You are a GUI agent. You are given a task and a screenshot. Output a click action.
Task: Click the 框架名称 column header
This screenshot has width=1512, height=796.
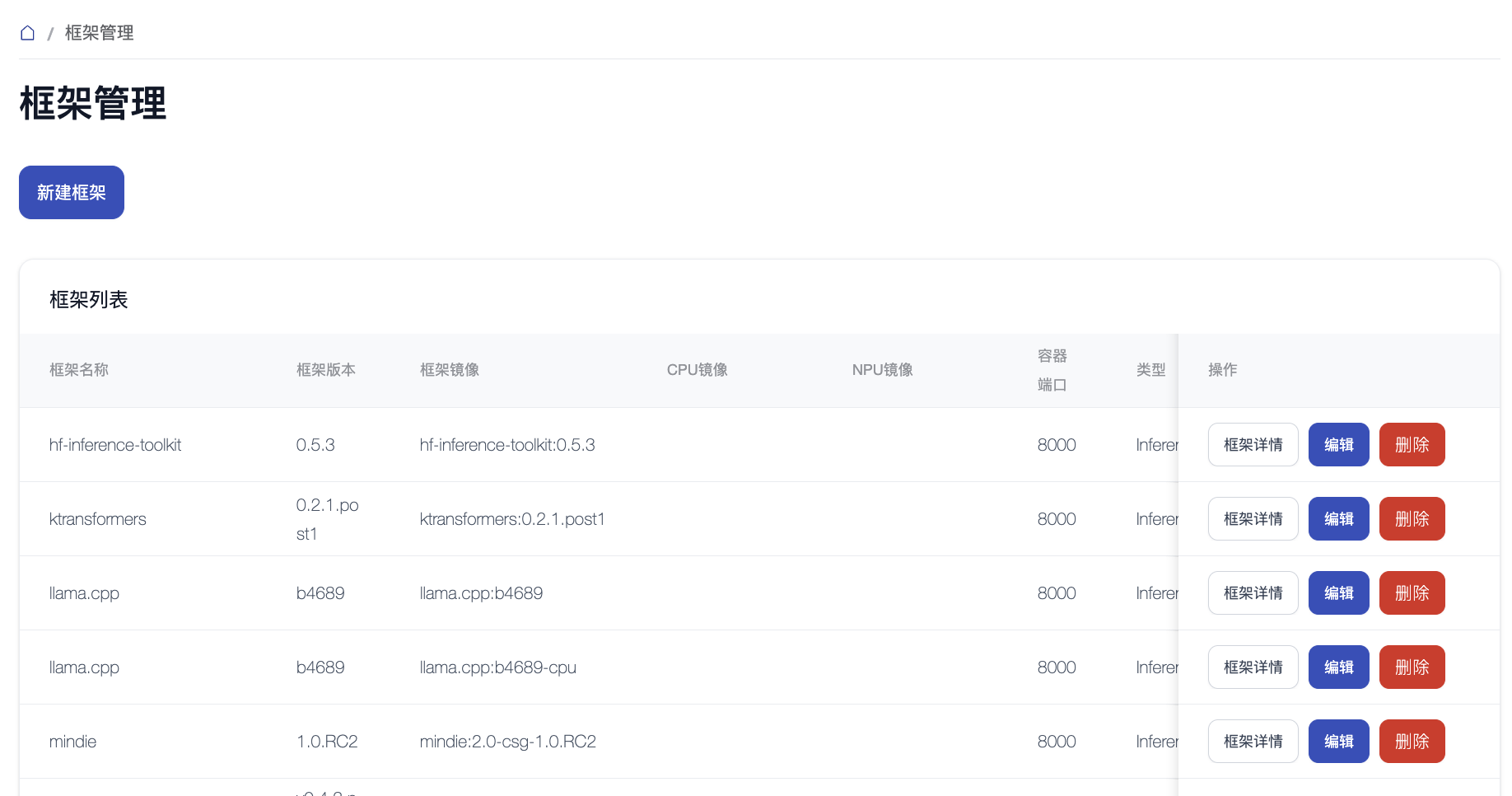(x=79, y=370)
